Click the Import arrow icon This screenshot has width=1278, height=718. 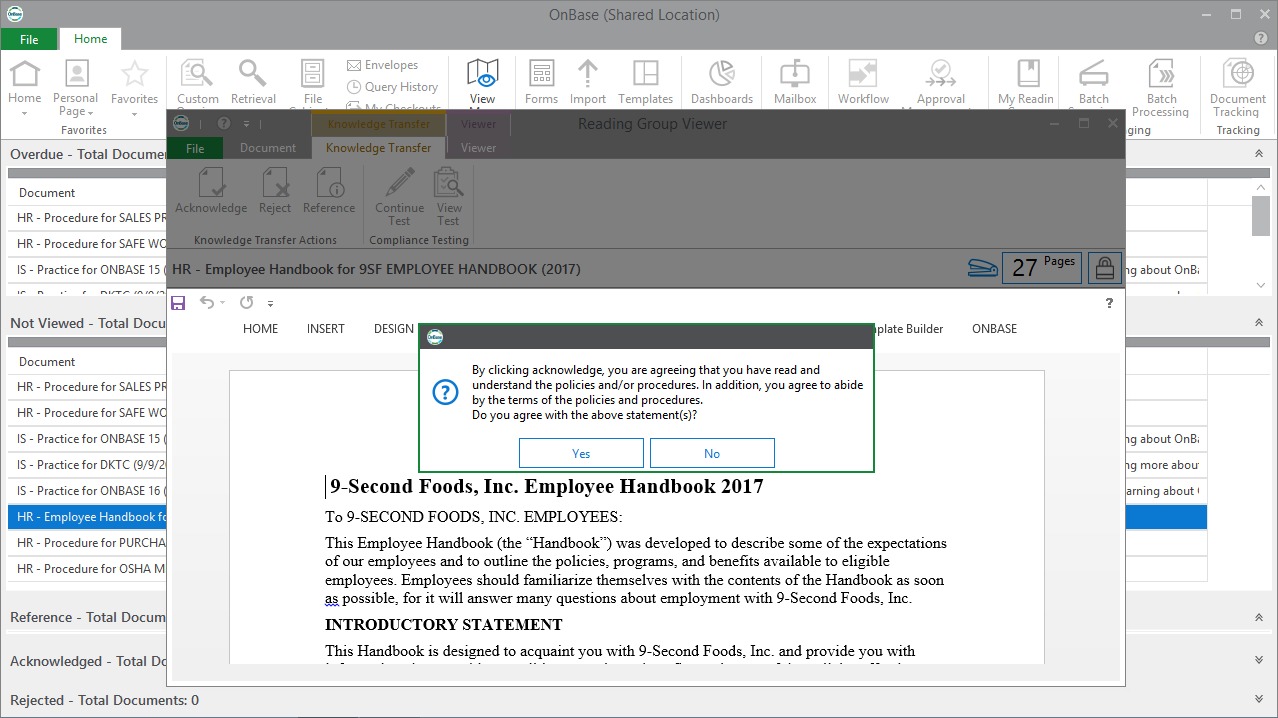pos(588,81)
